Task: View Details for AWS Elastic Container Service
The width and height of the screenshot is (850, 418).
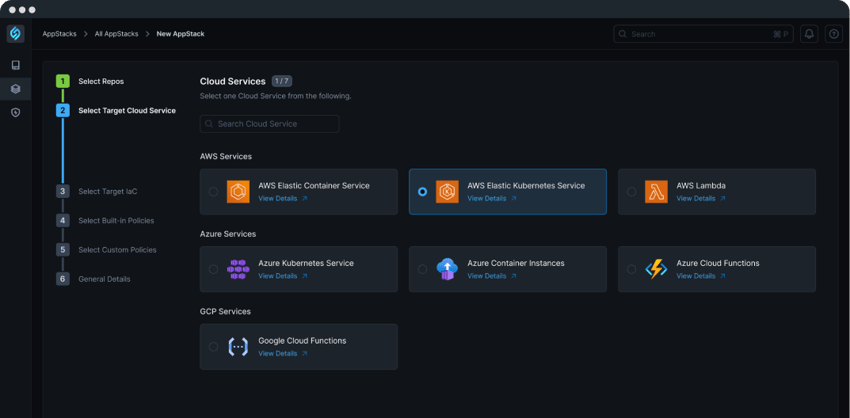Action: 283,198
